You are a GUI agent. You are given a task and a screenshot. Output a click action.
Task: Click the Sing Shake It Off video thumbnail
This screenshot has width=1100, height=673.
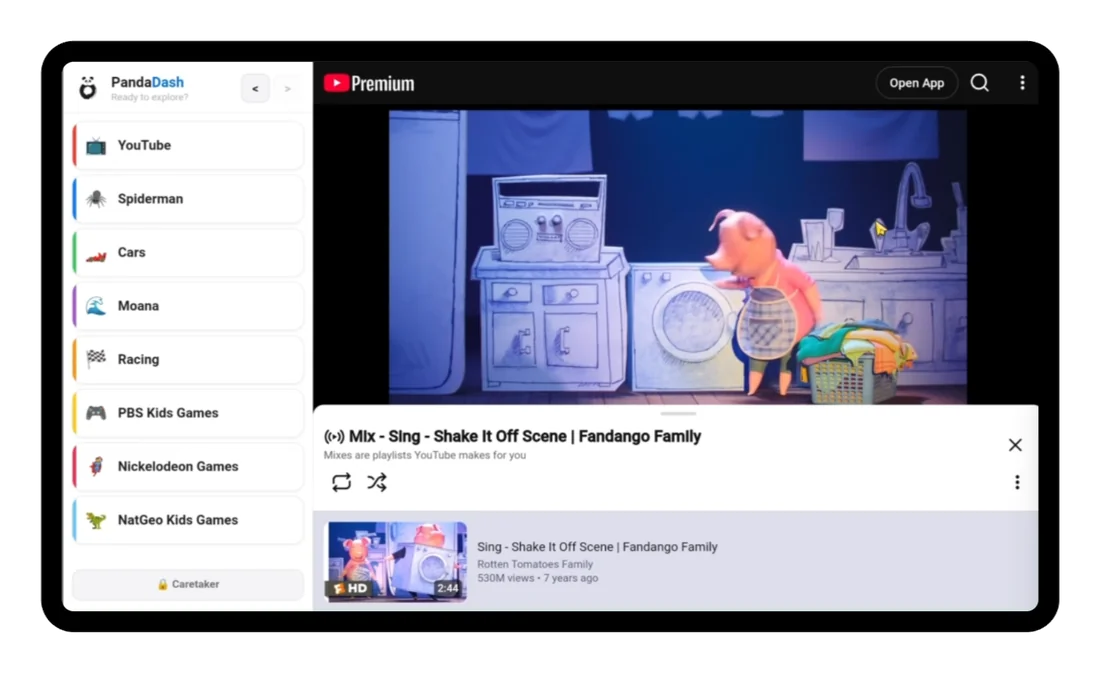click(396, 561)
